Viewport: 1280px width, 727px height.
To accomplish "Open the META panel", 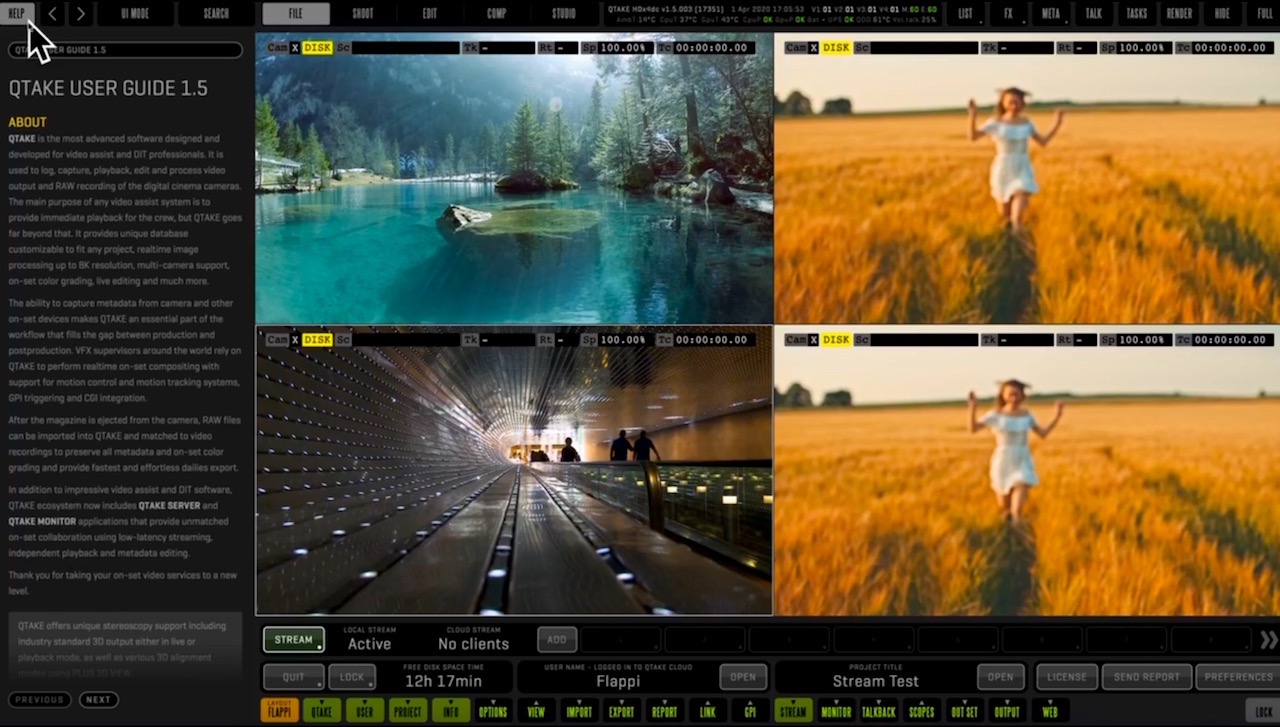I will [1051, 14].
